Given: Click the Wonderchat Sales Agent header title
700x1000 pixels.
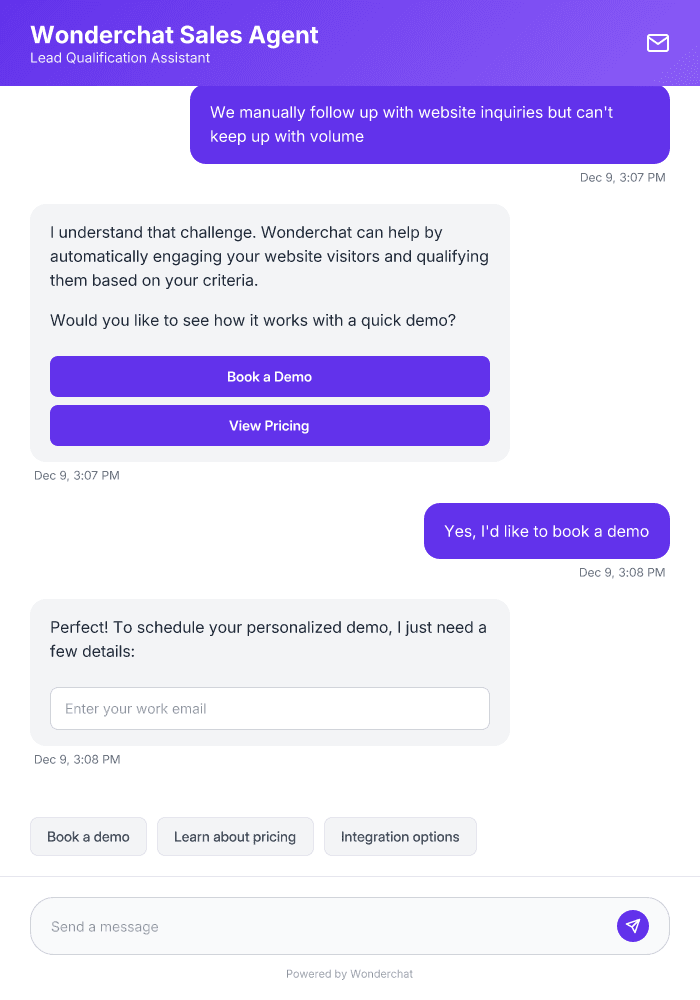Looking at the screenshot, I should [x=174, y=34].
